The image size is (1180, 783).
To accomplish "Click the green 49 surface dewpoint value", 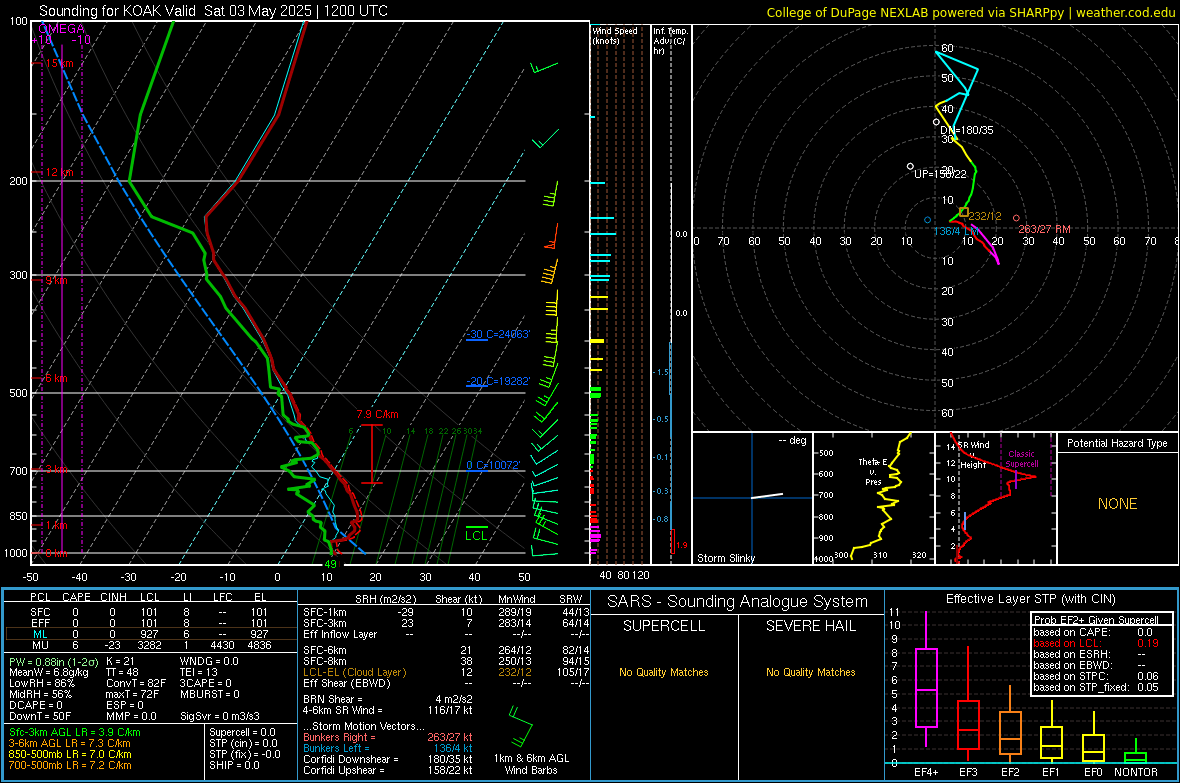I will [330, 564].
